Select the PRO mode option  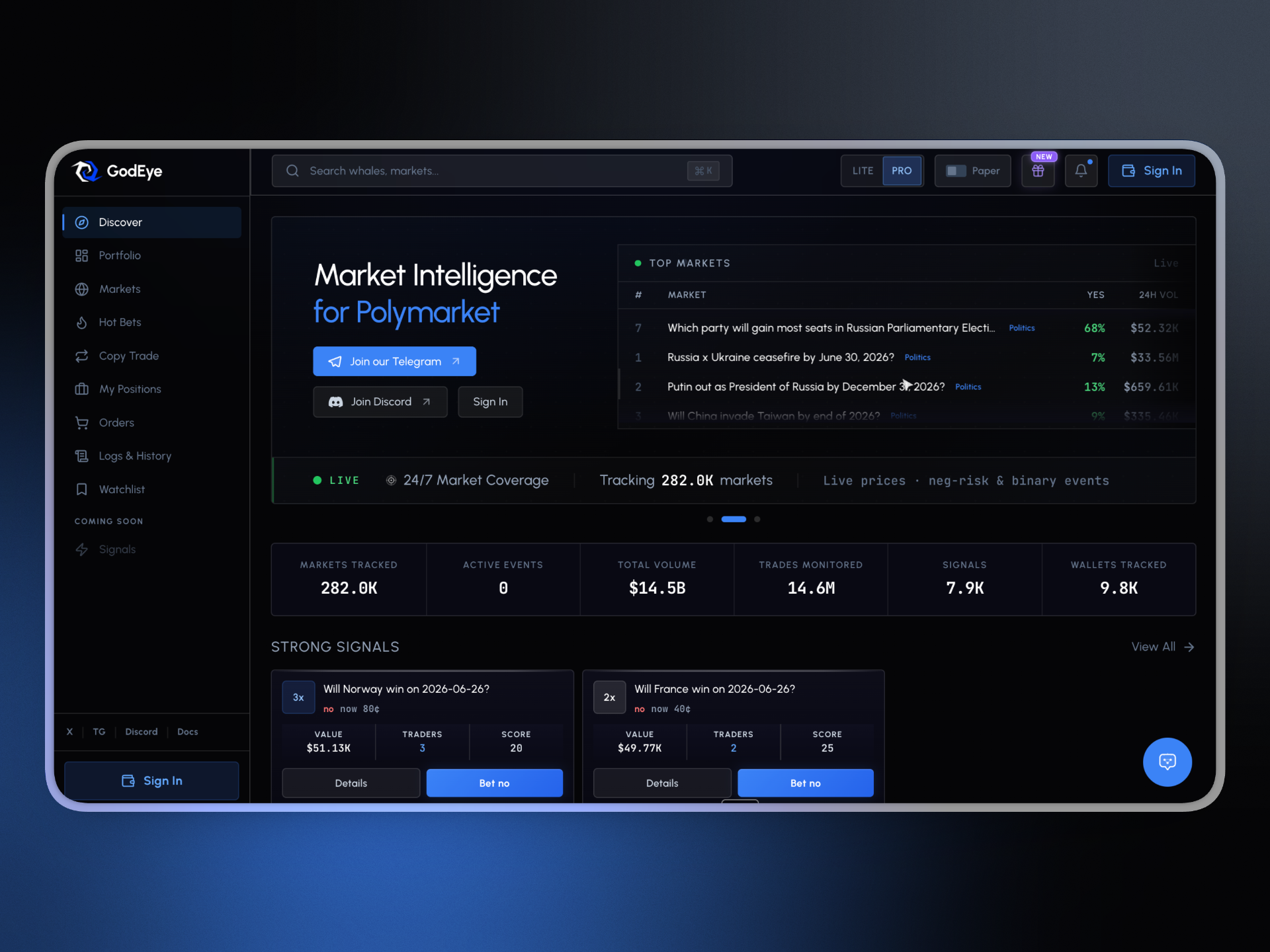click(902, 171)
